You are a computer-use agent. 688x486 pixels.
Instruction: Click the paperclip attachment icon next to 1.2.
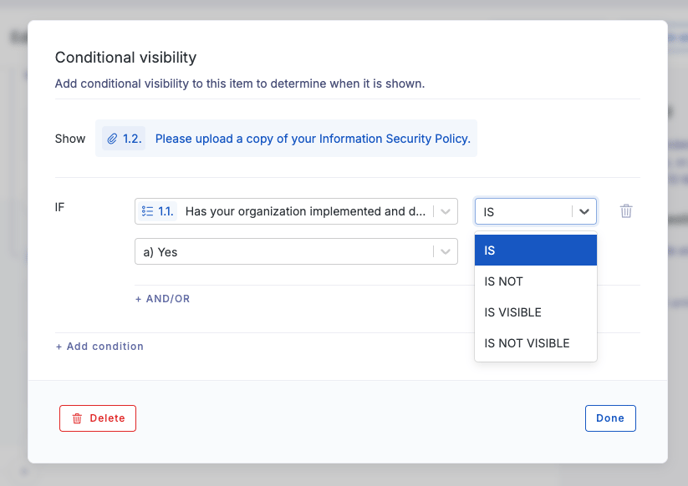pyautogui.click(x=112, y=139)
